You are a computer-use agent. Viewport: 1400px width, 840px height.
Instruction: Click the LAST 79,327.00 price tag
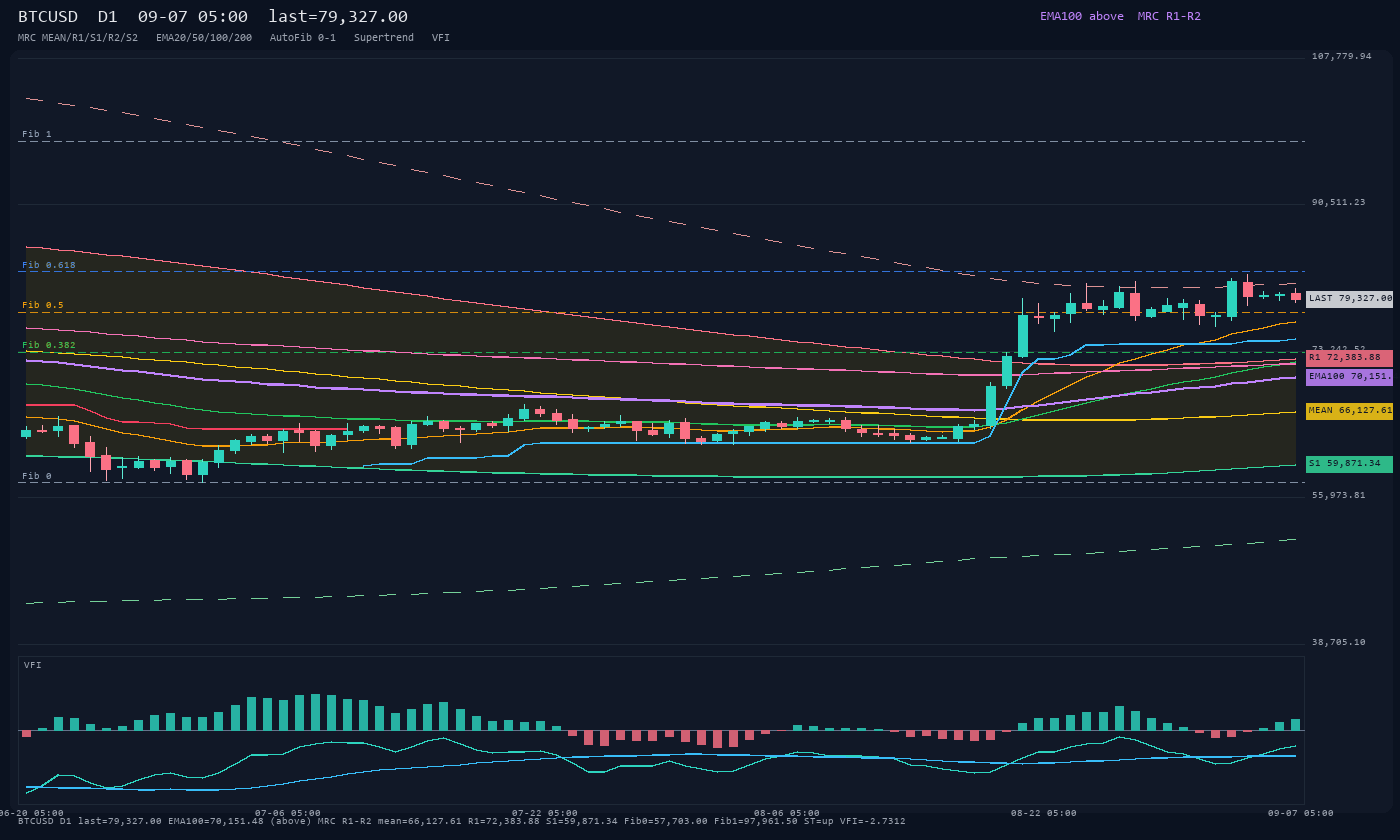coord(1349,298)
